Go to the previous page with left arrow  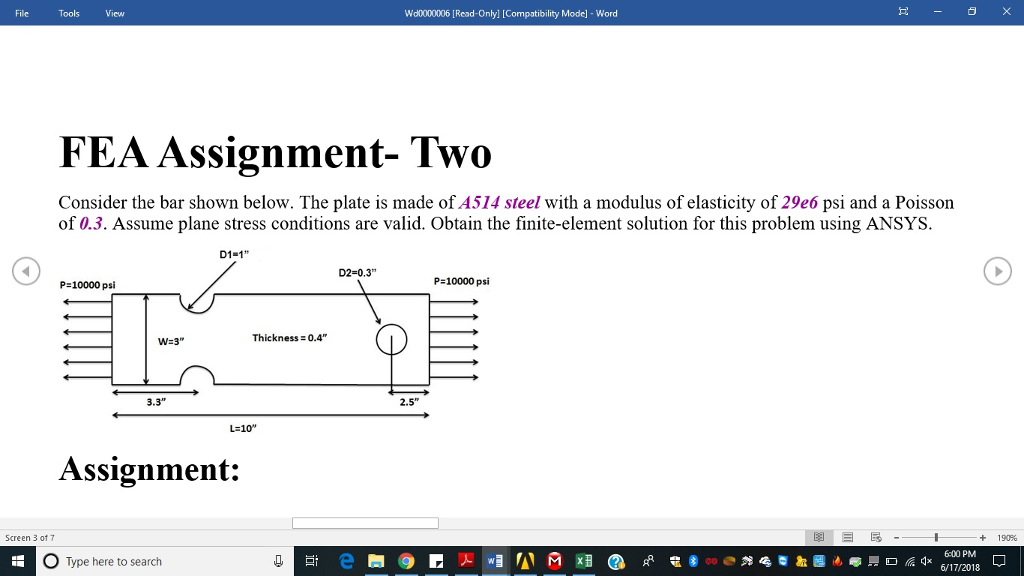coord(27,270)
